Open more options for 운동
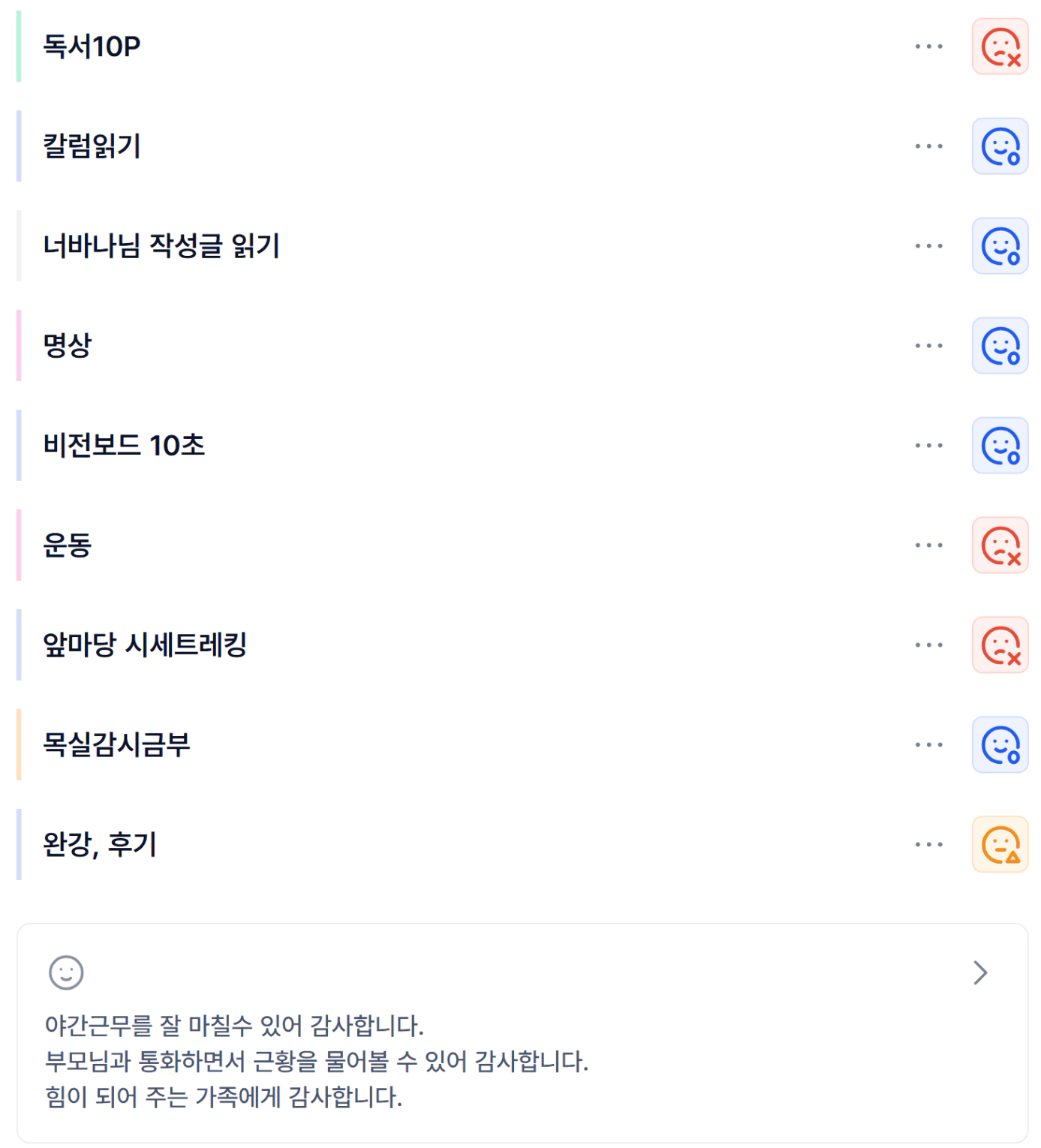The image size is (1041, 1148). point(928,545)
